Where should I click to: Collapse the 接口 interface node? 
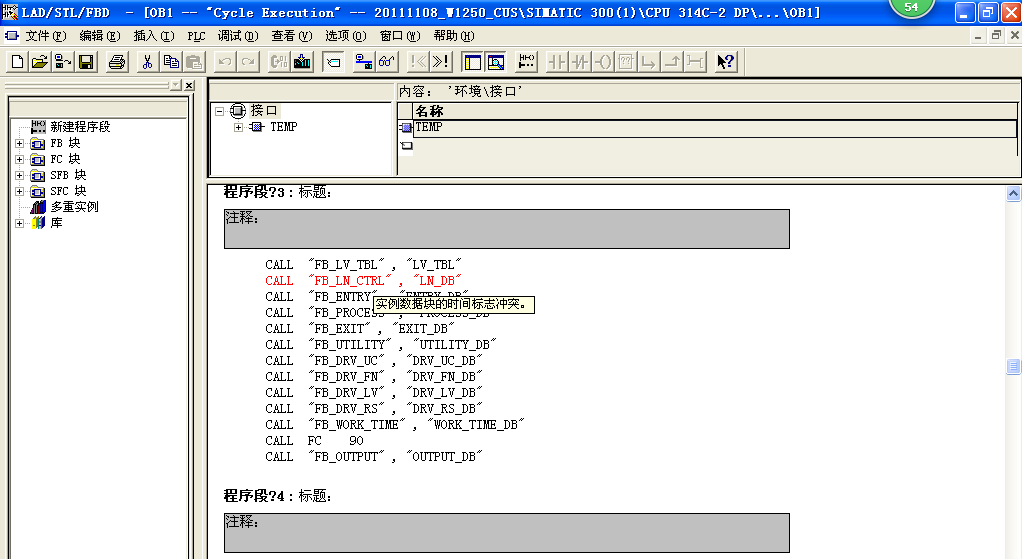(x=220, y=111)
